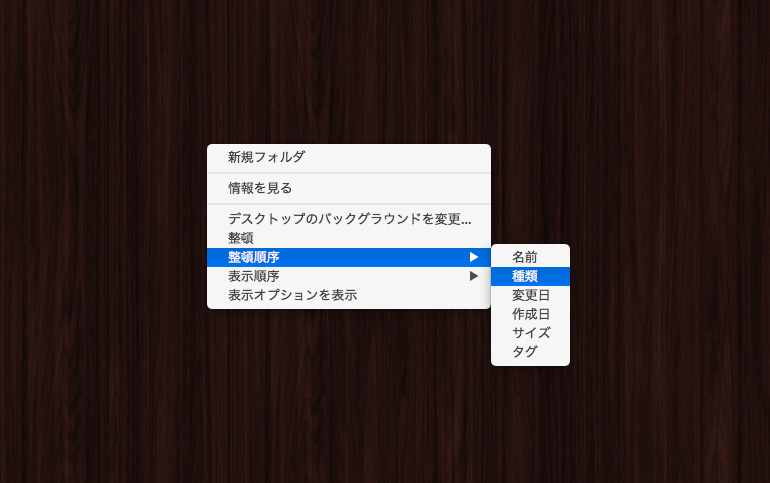
Task: Open デスクトップのバックグラウンドを変更… option
Action: click(x=348, y=219)
